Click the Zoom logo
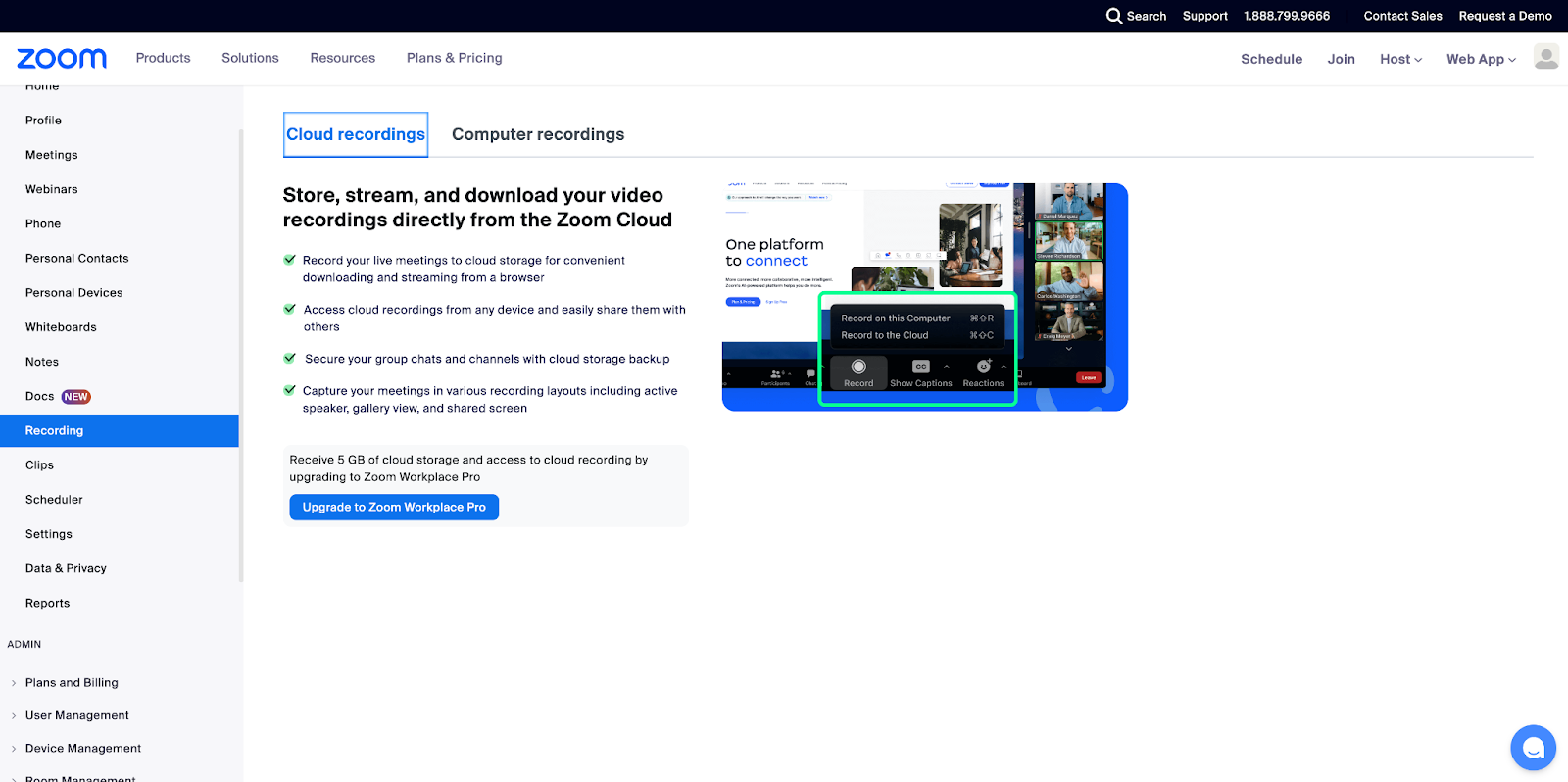The height and width of the screenshot is (782, 1568). coord(62,59)
